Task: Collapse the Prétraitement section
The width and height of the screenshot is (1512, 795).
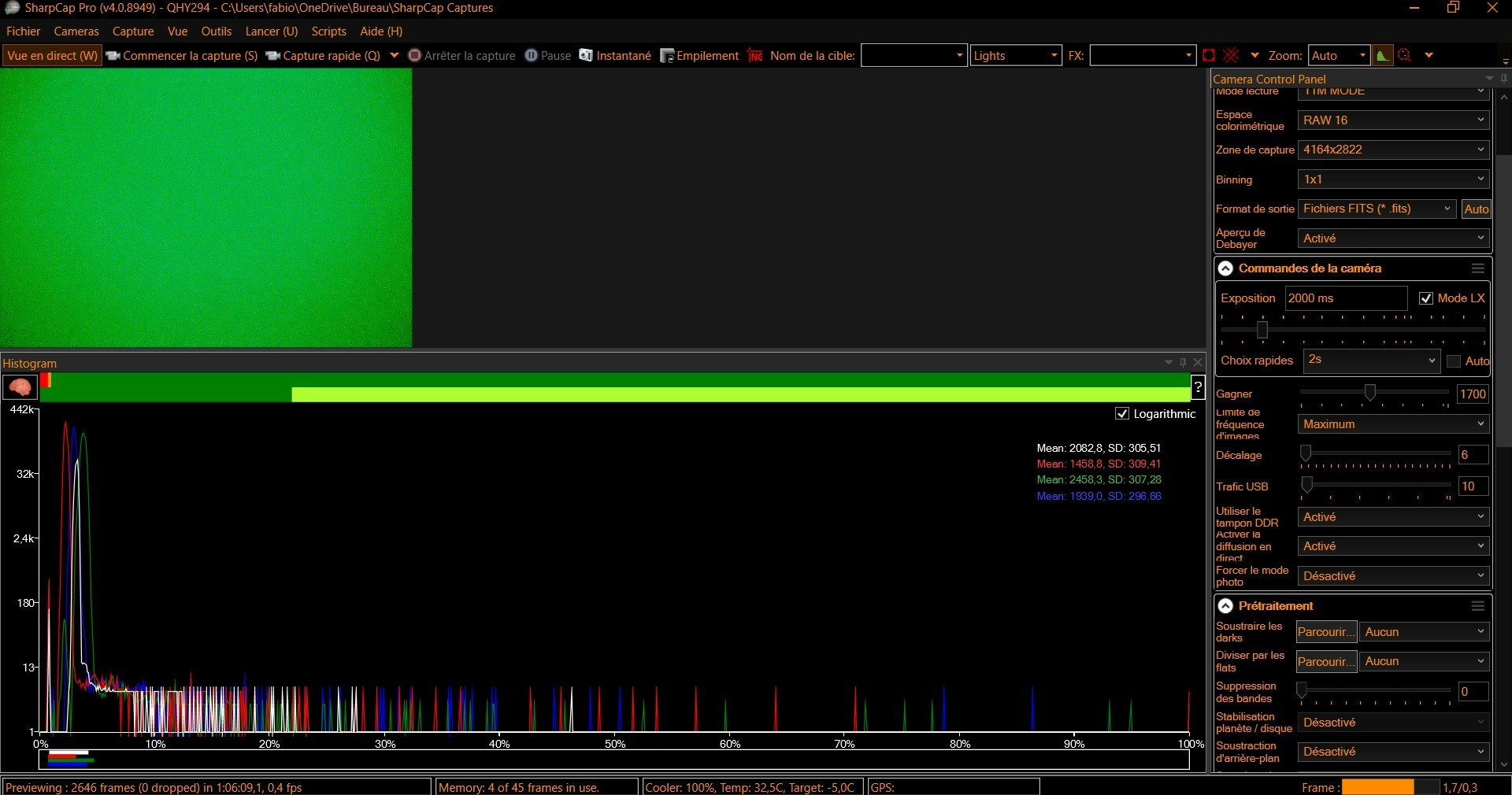Action: [x=1225, y=606]
